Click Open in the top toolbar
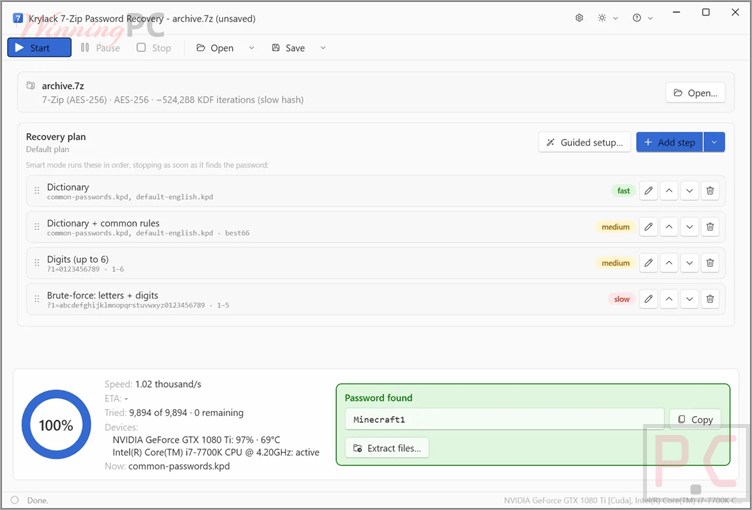 (215, 47)
